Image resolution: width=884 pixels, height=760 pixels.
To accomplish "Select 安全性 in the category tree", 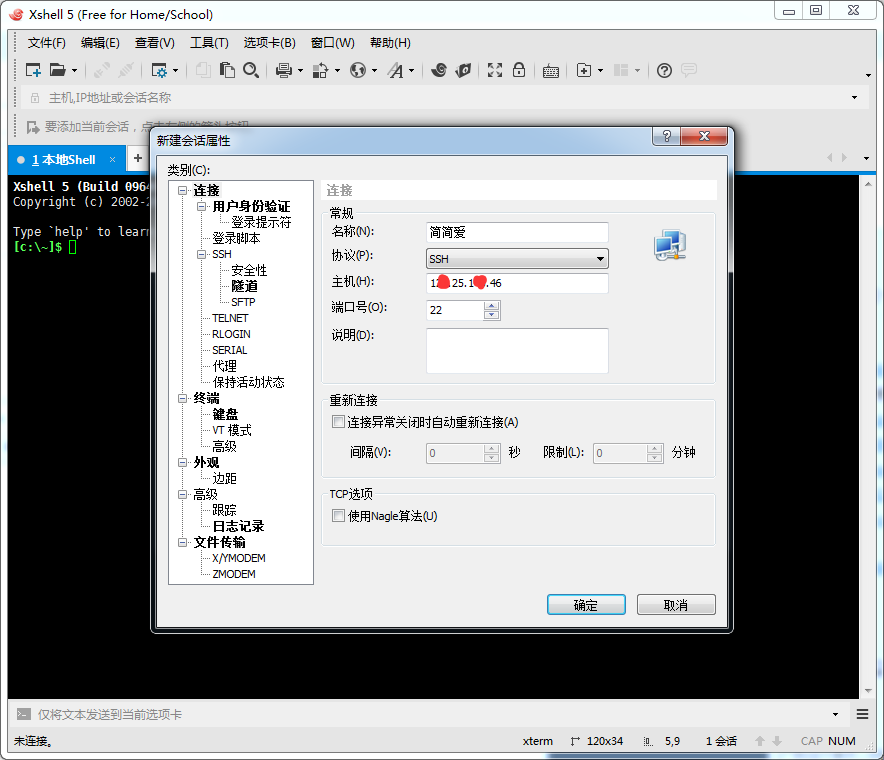I will [249, 270].
